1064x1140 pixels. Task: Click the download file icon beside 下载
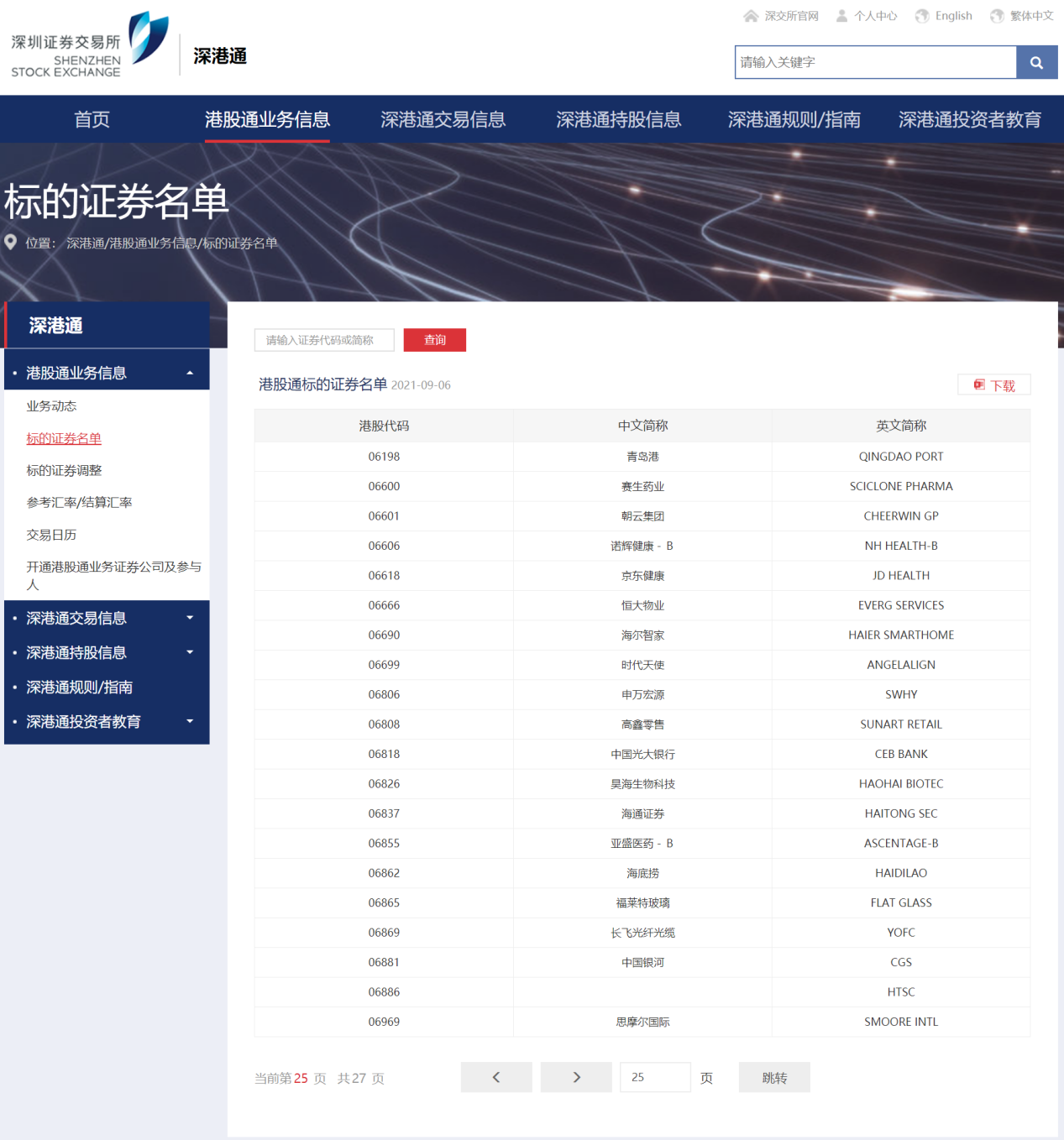coord(979,384)
